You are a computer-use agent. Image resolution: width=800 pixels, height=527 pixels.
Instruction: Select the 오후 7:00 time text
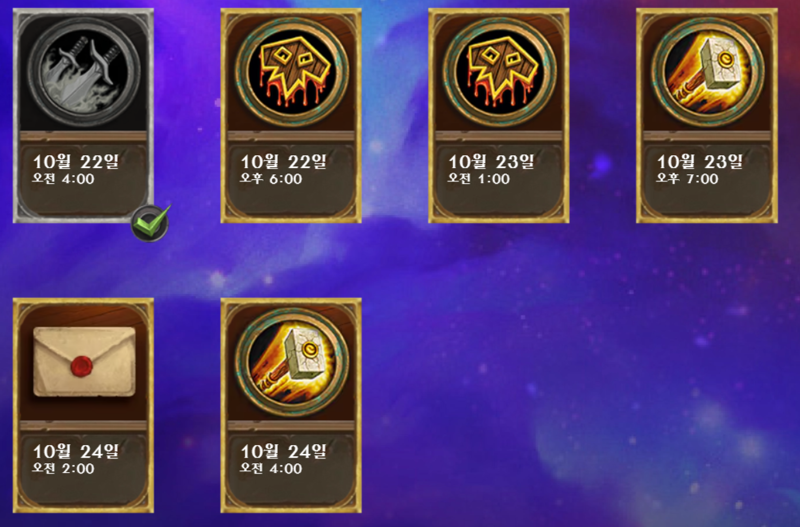tap(687, 179)
